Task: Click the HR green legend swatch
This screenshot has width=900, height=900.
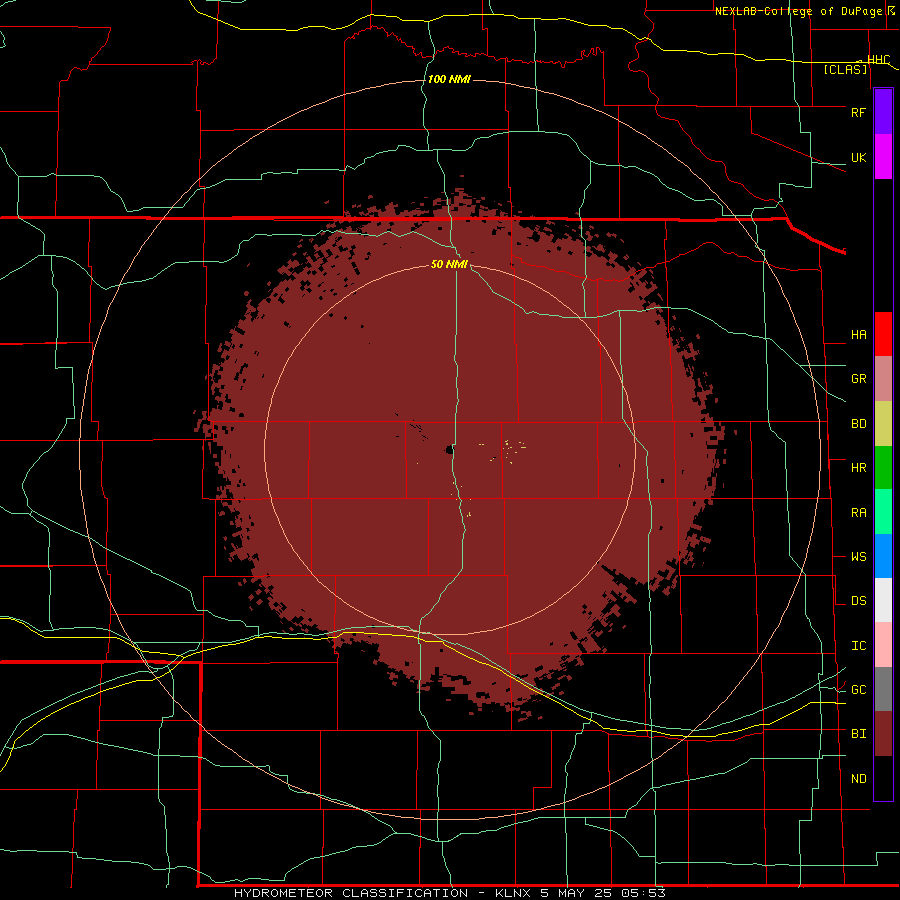Action: [883, 468]
